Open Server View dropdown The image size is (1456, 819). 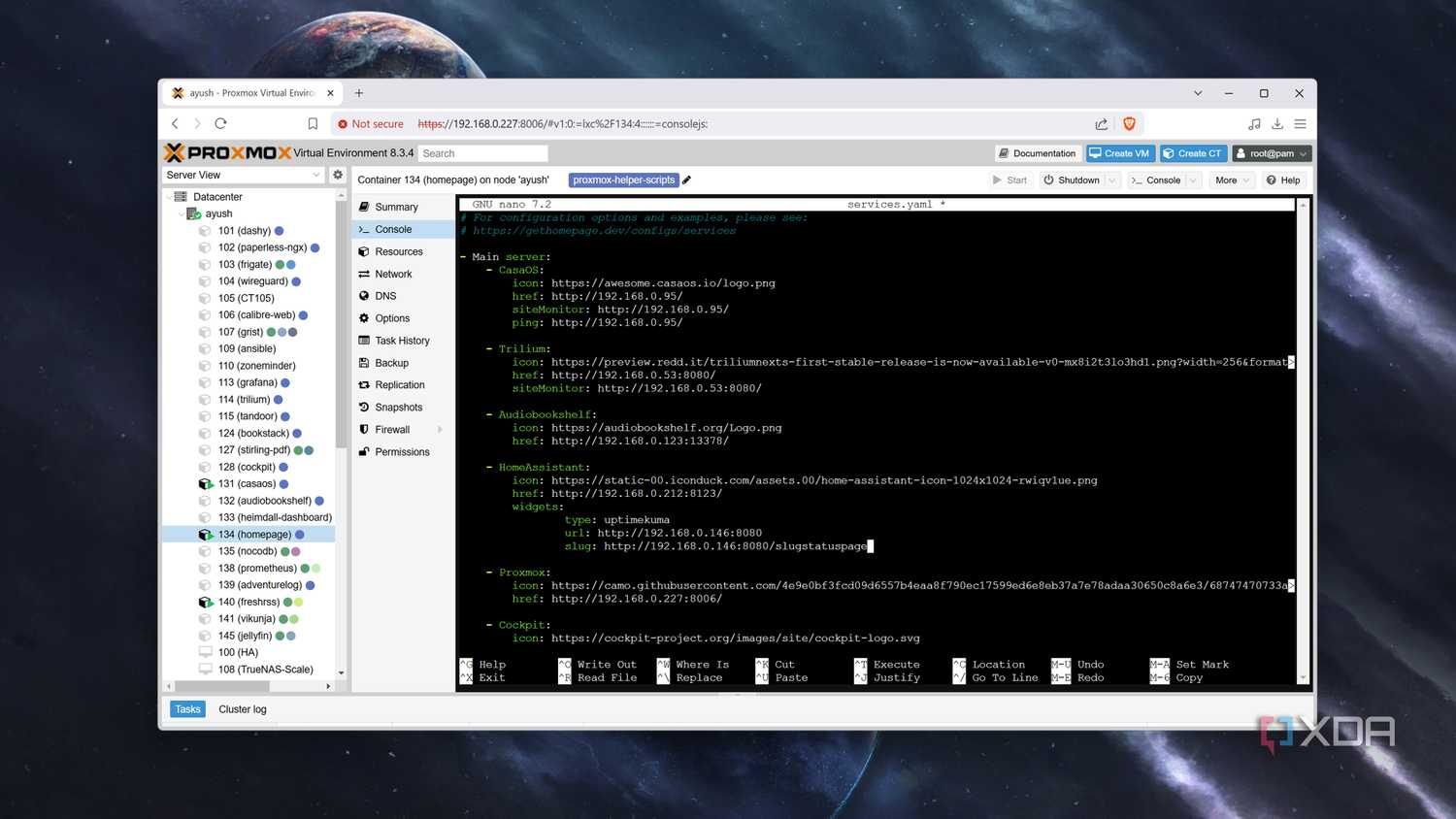(243, 175)
